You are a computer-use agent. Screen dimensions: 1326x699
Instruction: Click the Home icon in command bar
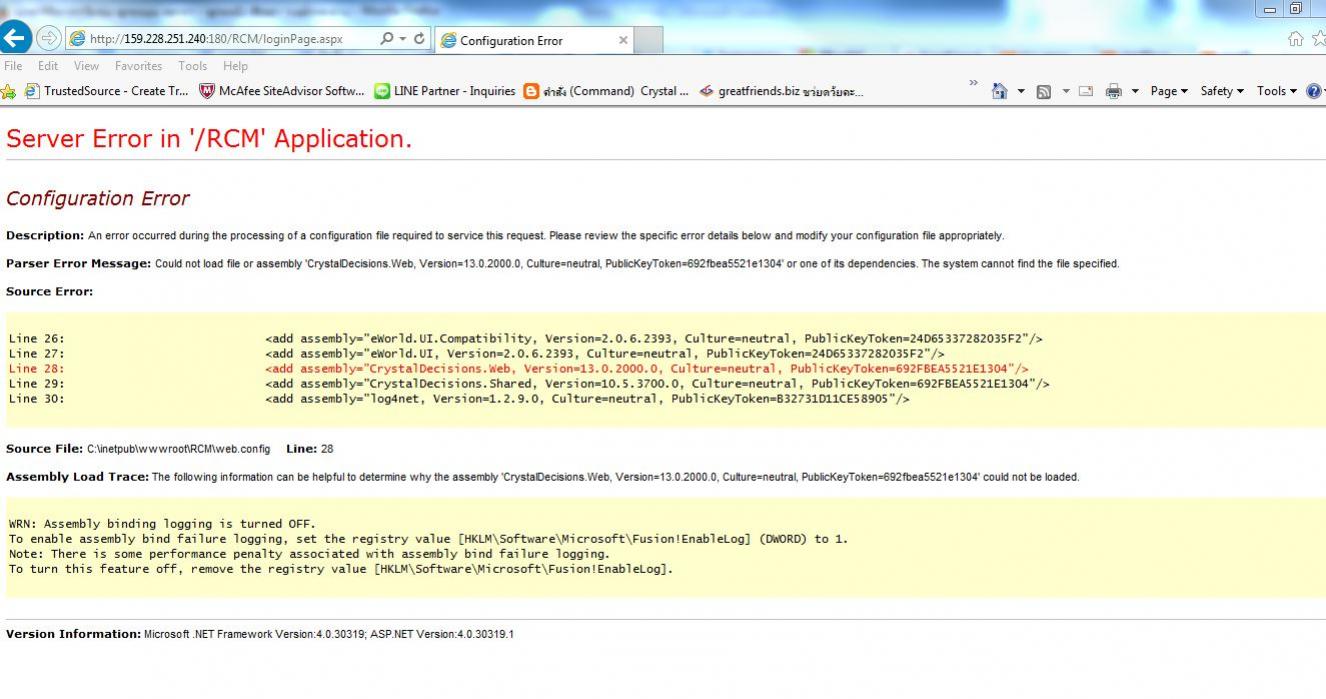[x=999, y=91]
